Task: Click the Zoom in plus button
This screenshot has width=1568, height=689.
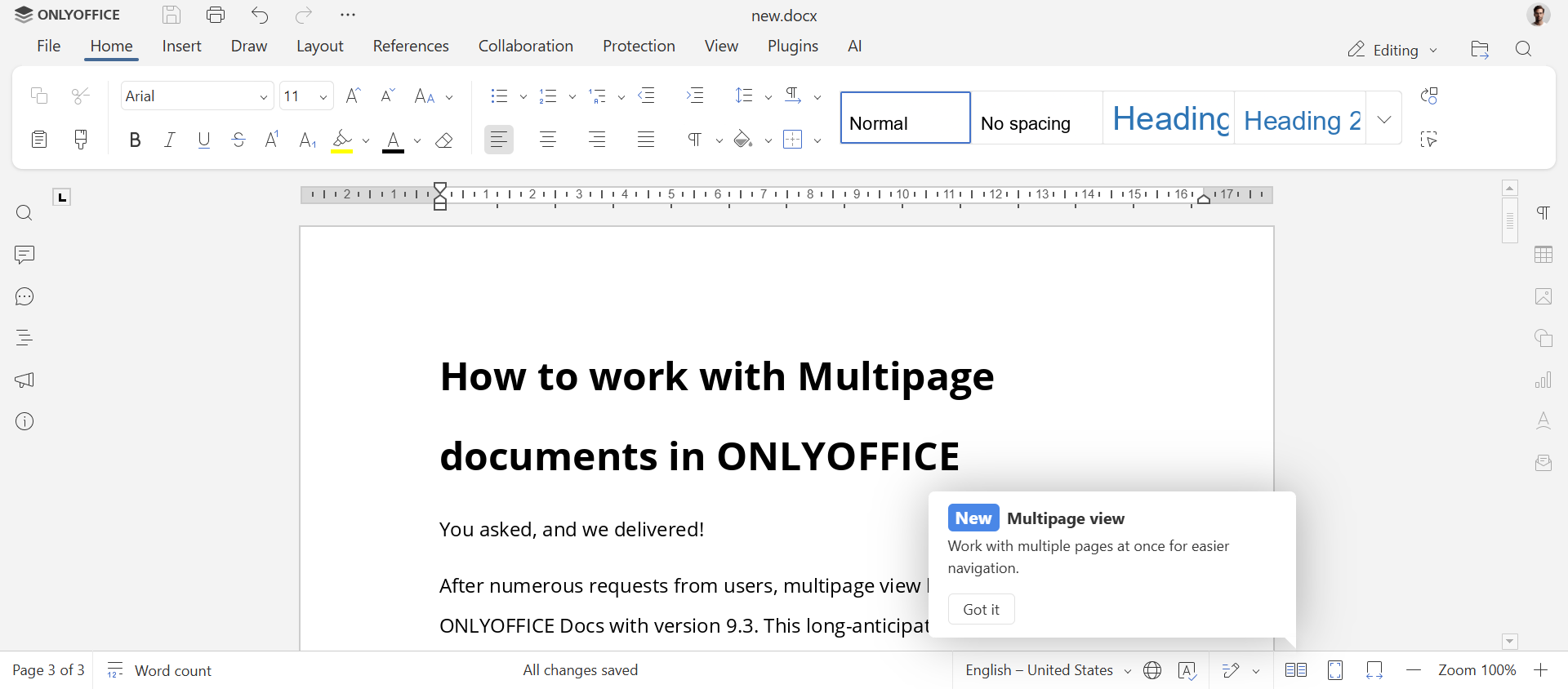Action: click(x=1541, y=670)
